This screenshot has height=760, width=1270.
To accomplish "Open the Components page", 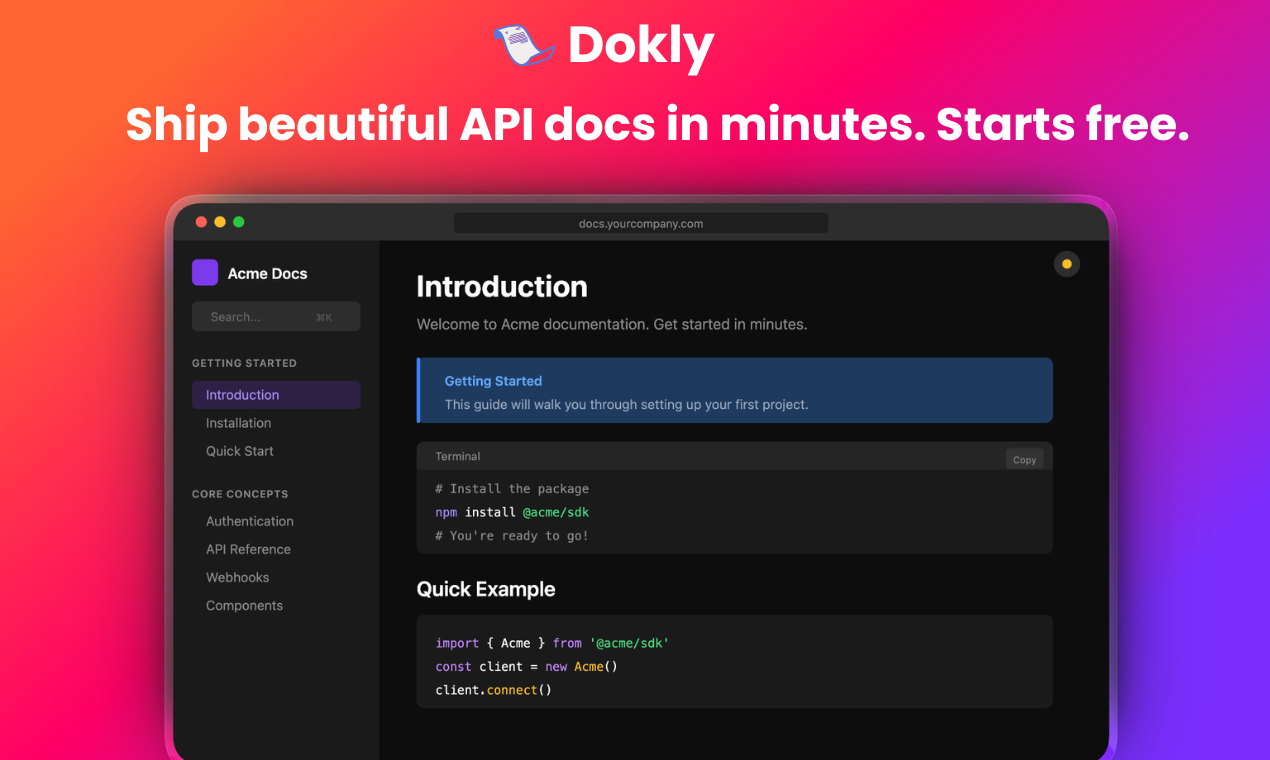I will (244, 605).
